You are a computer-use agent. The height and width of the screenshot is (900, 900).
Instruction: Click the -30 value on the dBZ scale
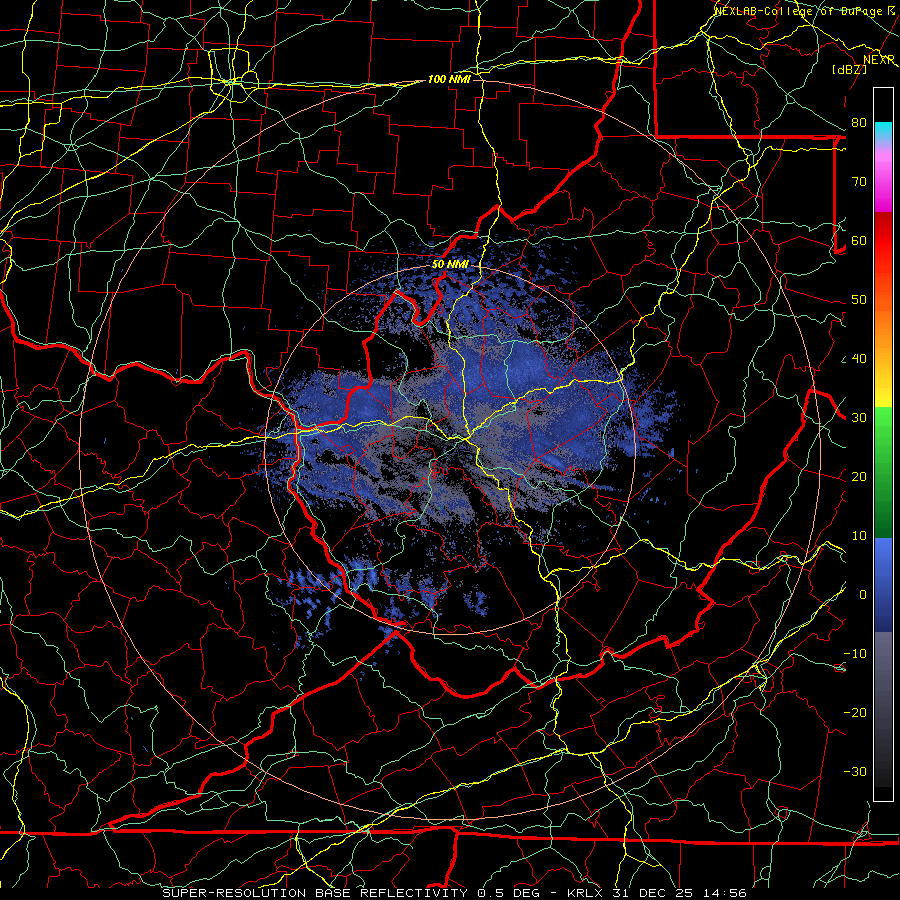(855, 772)
